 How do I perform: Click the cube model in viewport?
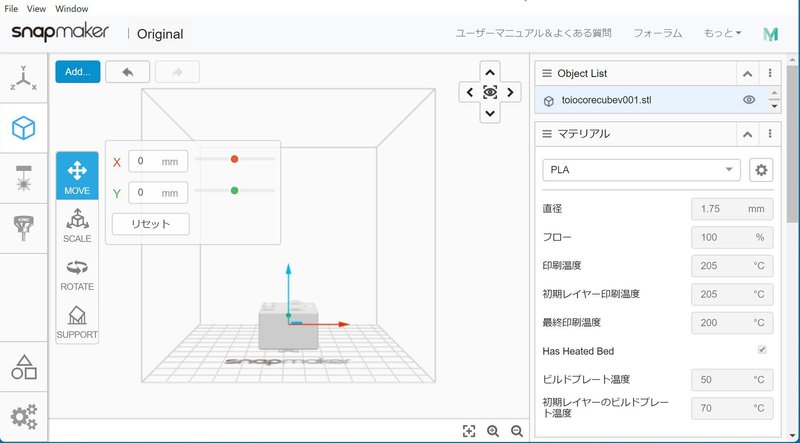(288, 325)
